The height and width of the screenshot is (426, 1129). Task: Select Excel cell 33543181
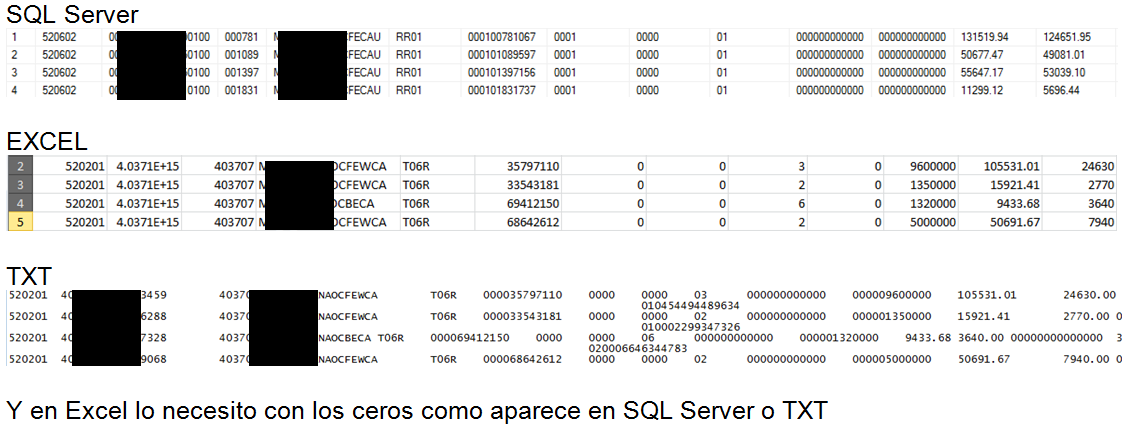click(x=518, y=185)
